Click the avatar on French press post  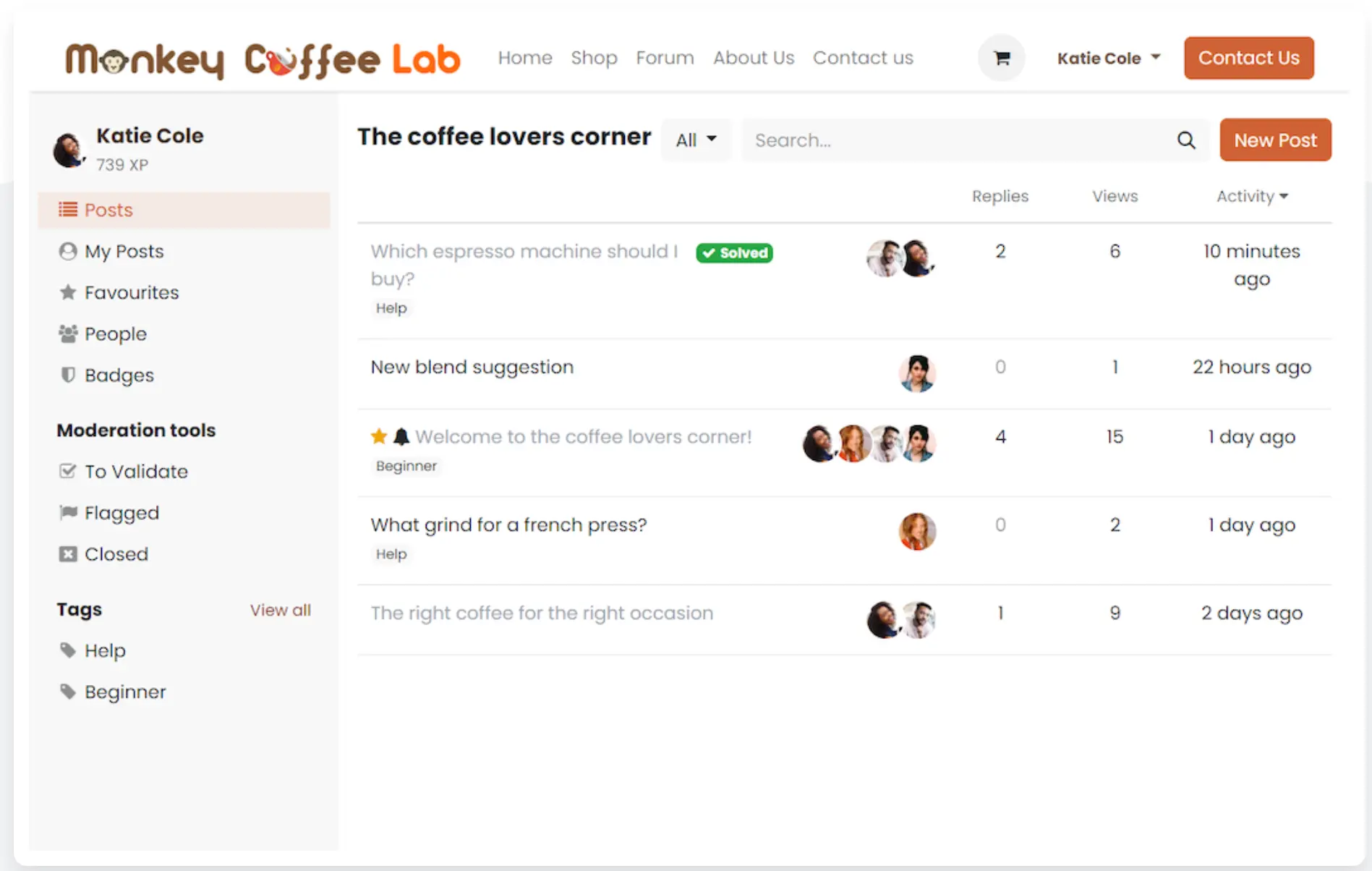coord(917,531)
